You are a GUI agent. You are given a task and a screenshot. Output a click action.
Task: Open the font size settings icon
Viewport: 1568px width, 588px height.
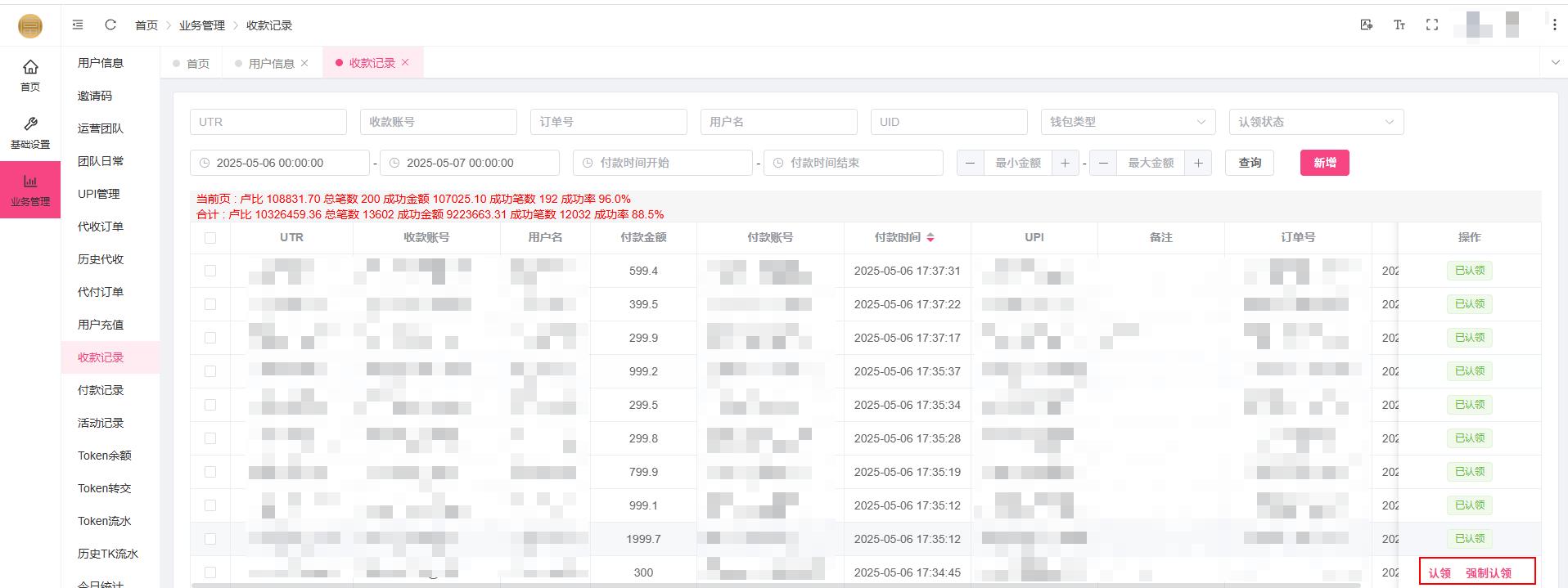point(1399,25)
